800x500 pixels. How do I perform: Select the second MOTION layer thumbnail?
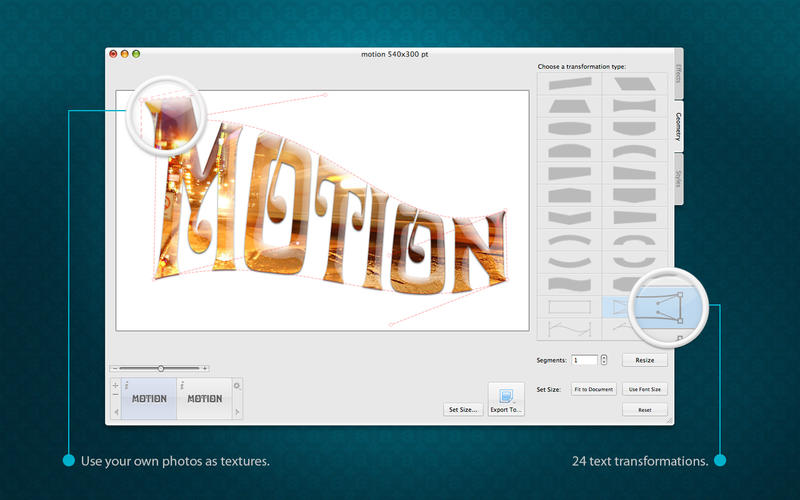pos(204,398)
